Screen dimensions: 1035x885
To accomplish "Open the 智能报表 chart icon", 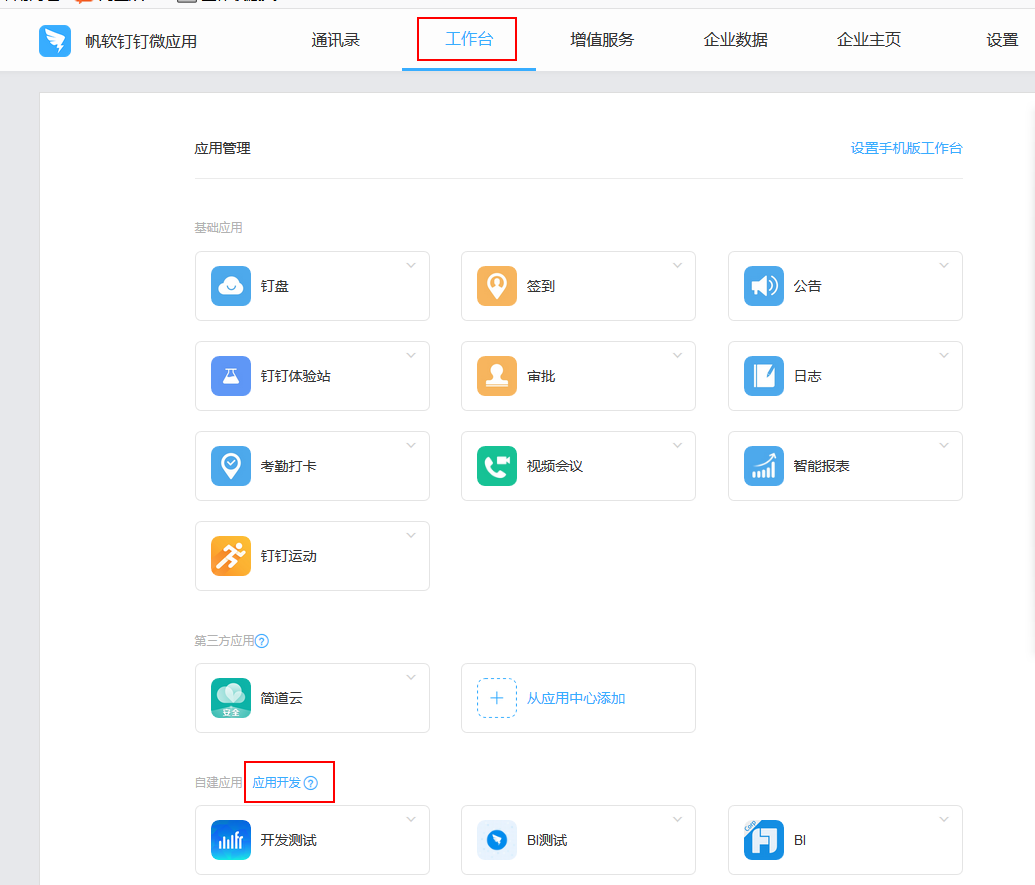I will coord(764,466).
